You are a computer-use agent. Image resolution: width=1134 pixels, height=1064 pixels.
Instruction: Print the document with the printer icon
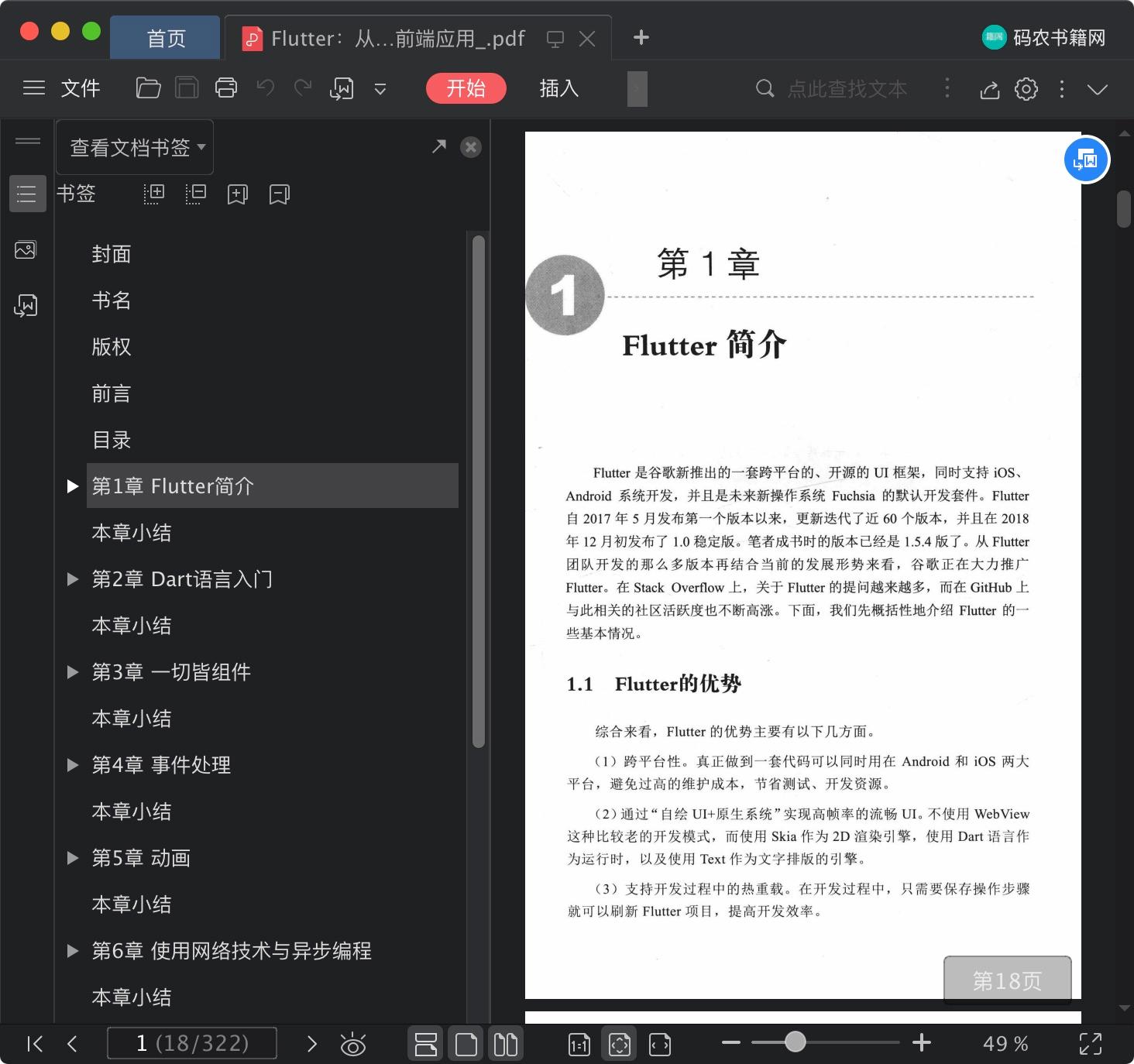(226, 88)
